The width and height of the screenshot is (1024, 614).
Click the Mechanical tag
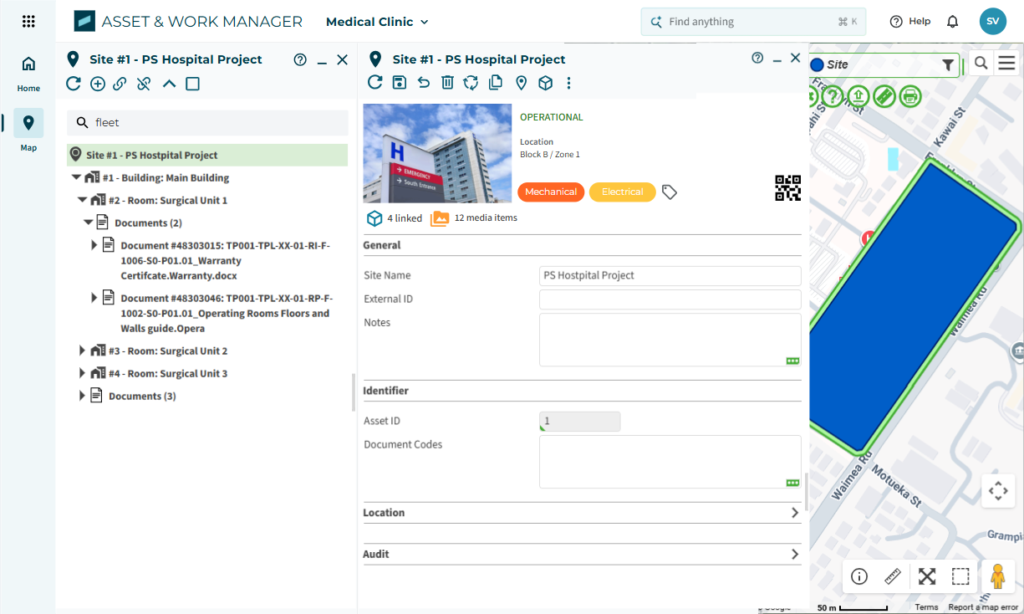(551, 192)
